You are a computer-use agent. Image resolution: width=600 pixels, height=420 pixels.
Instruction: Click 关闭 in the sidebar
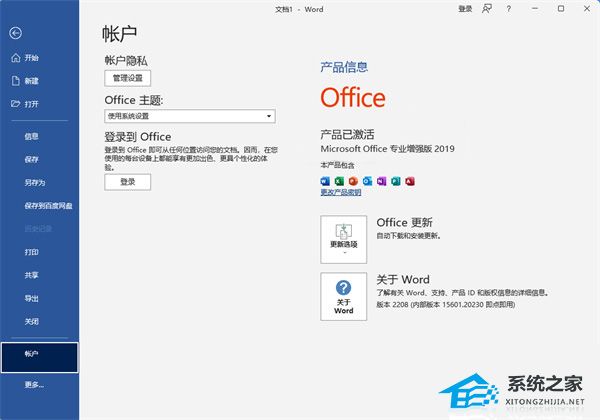coord(31,321)
